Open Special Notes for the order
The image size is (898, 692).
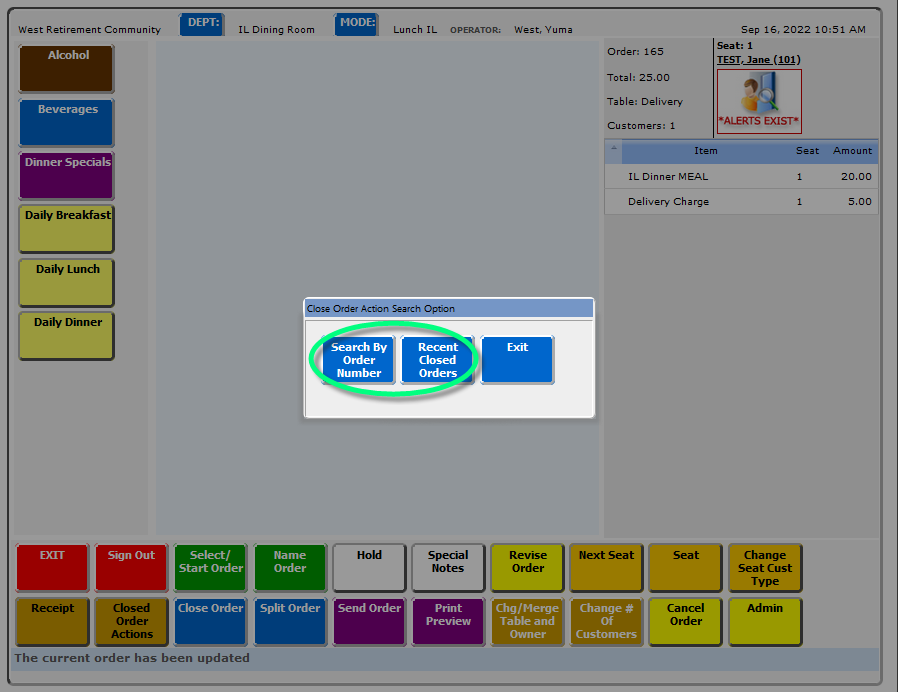click(x=448, y=568)
